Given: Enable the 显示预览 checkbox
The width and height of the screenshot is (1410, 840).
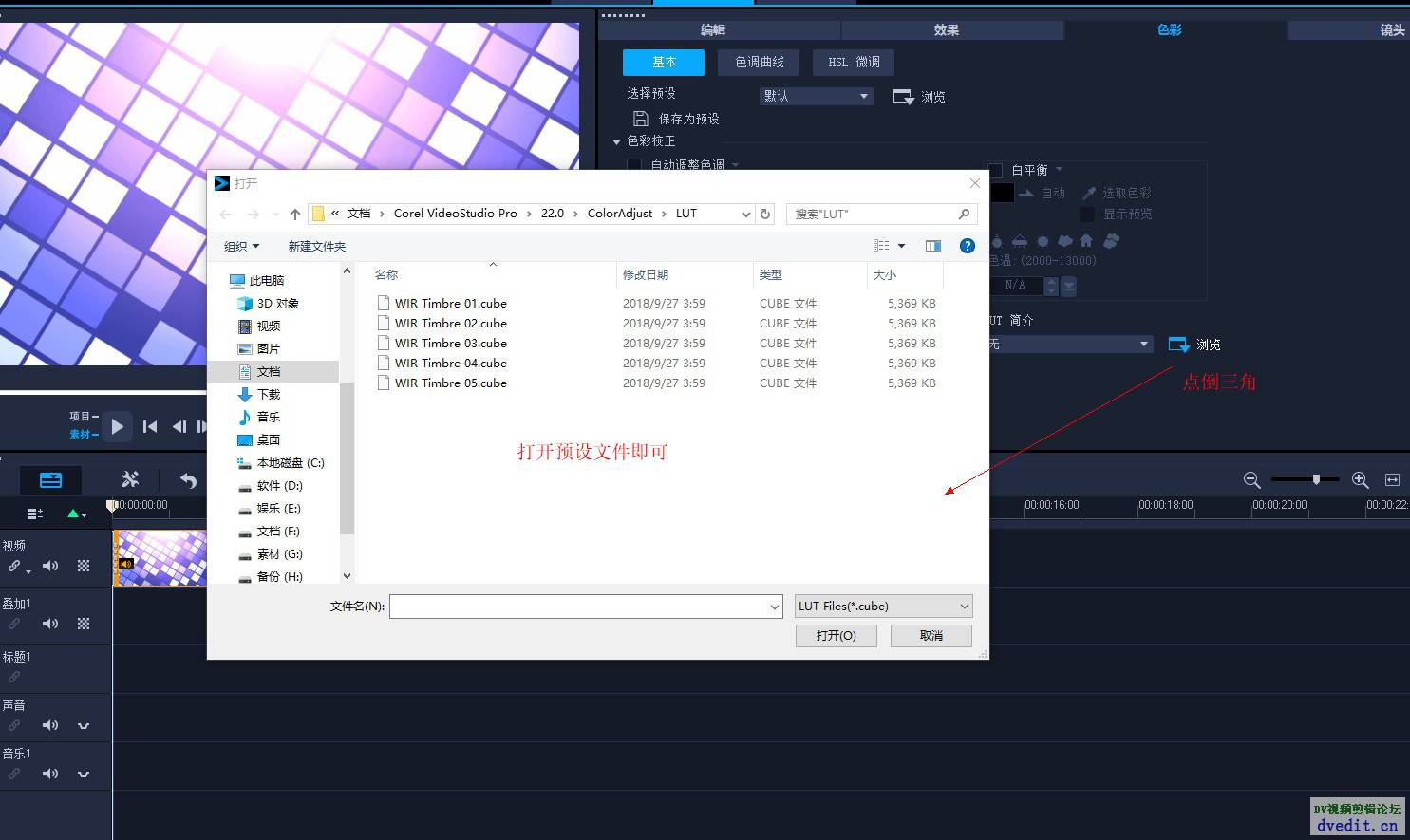Looking at the screenshot, I should (x=1087, y=215).
